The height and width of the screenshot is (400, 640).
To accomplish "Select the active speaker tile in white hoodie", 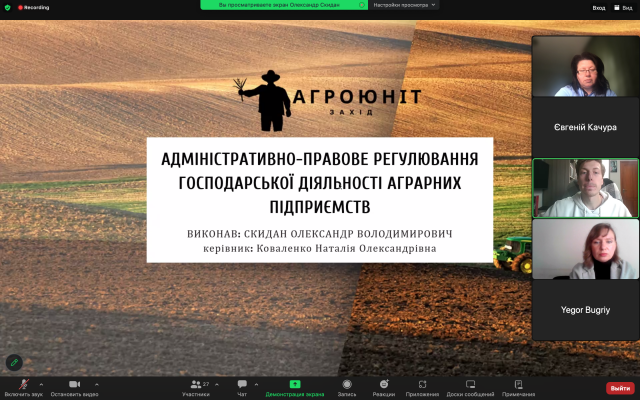I will tap(585, 188).
